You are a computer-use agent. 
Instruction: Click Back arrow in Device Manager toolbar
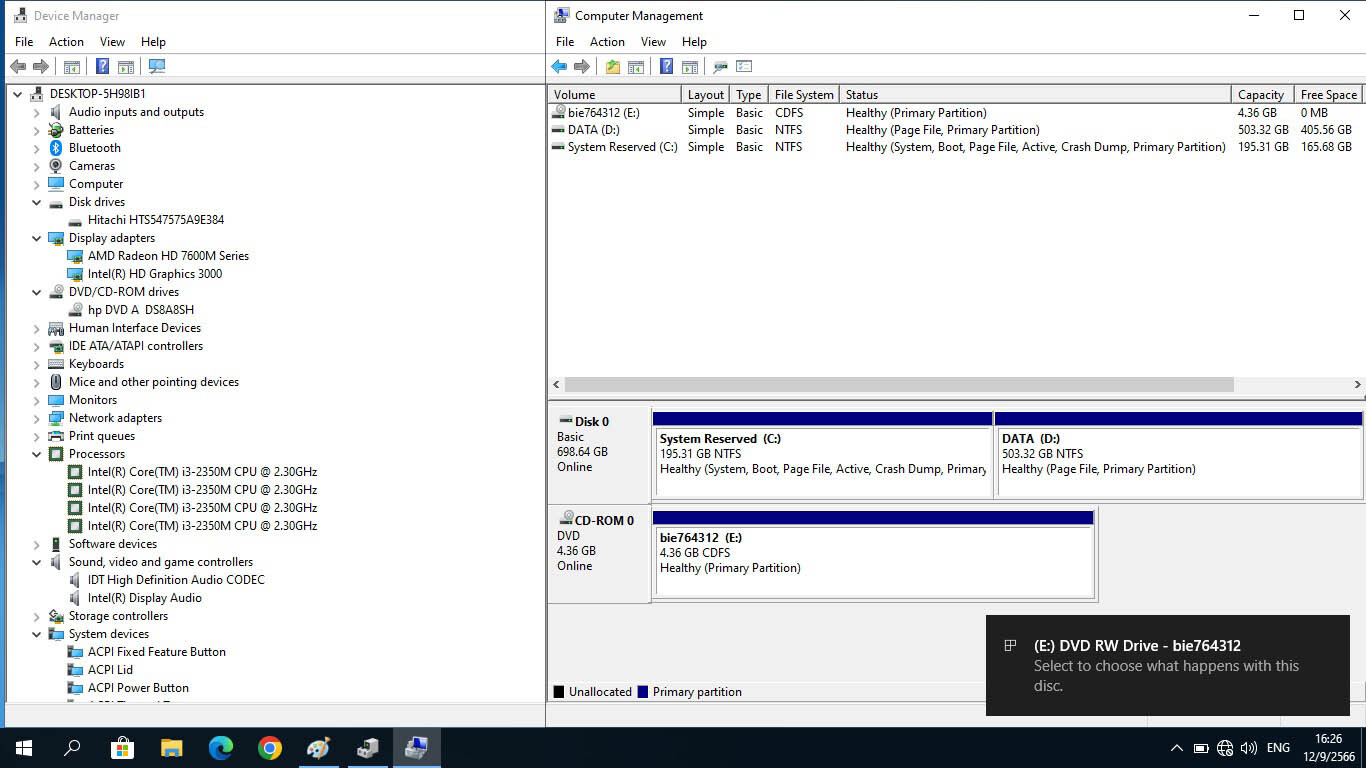[18, 67]
